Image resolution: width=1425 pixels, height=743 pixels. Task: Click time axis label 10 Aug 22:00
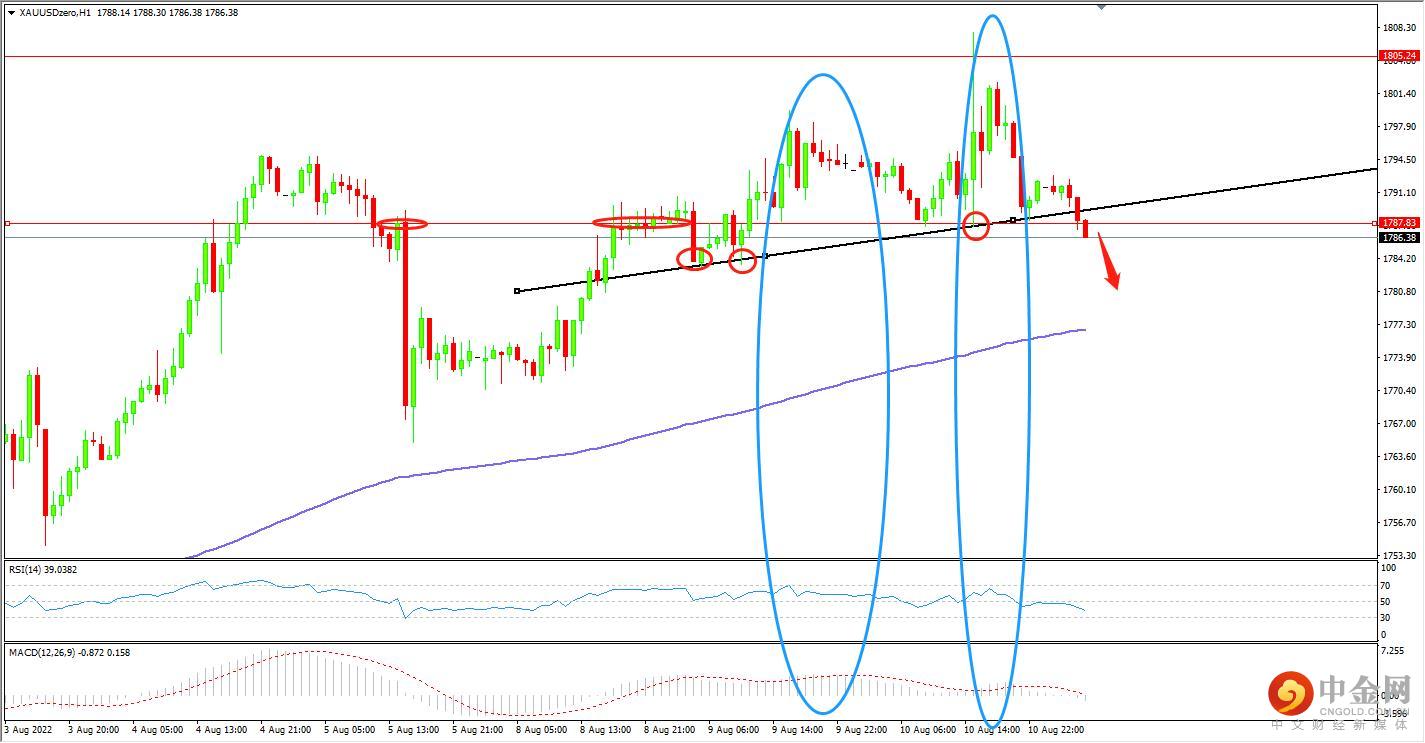[x=1054, y=730]
